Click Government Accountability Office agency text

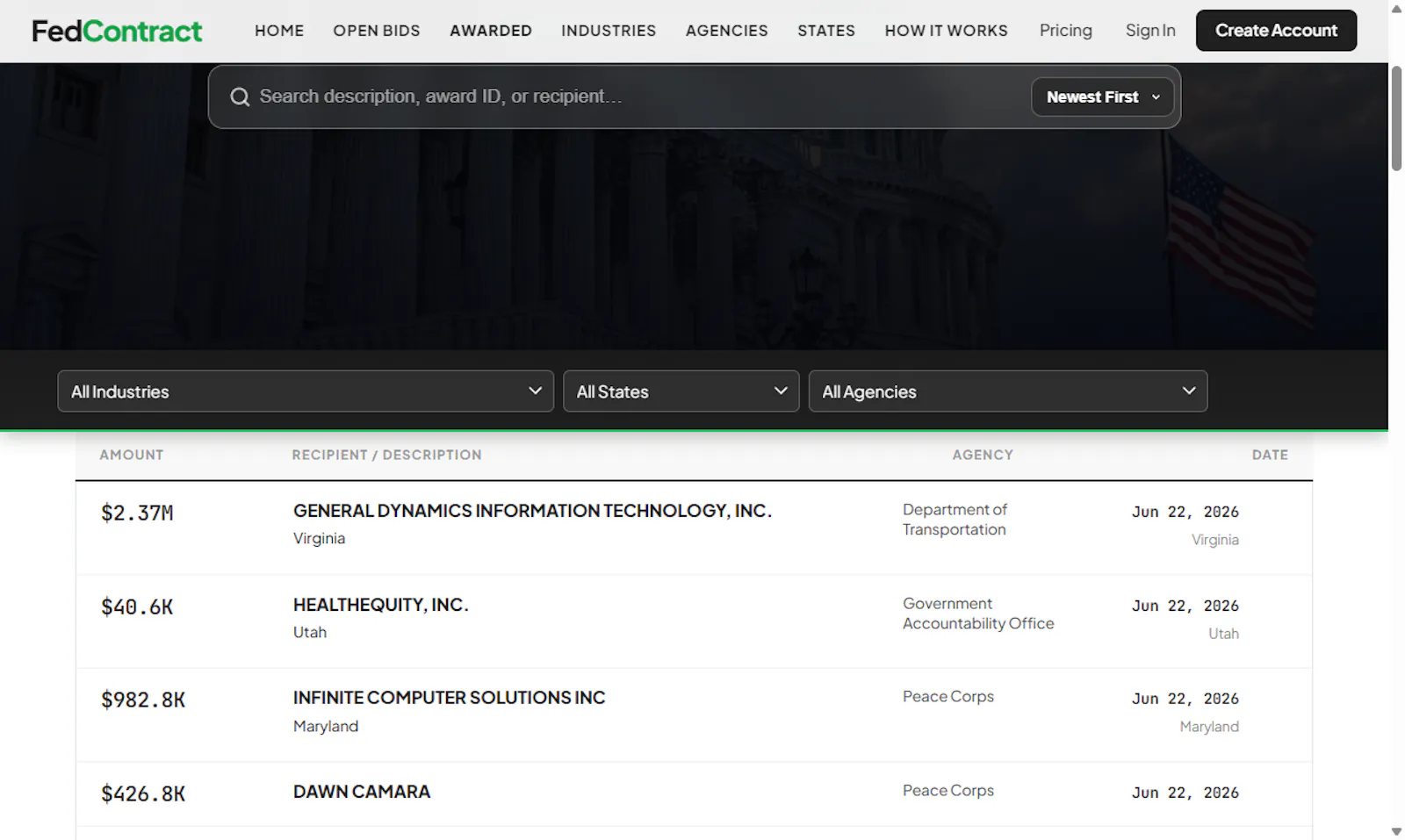tap(978, 614)
